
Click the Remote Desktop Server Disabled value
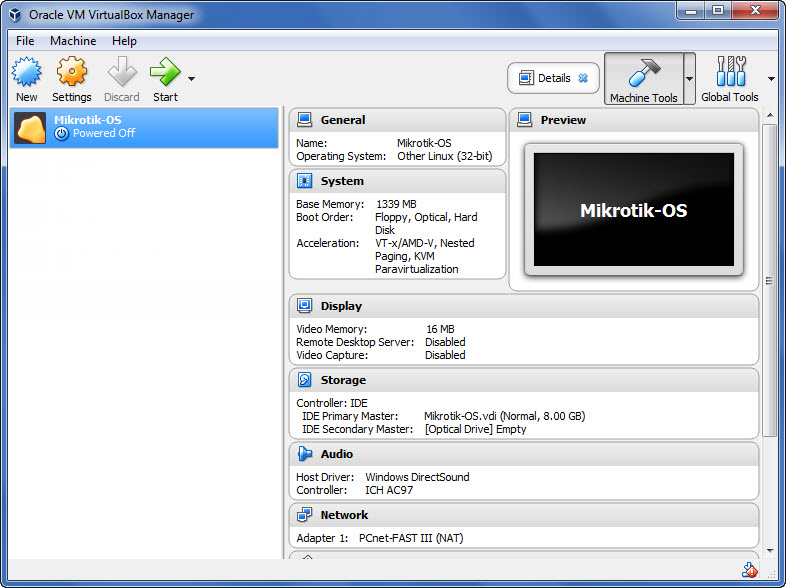[445, 342]
